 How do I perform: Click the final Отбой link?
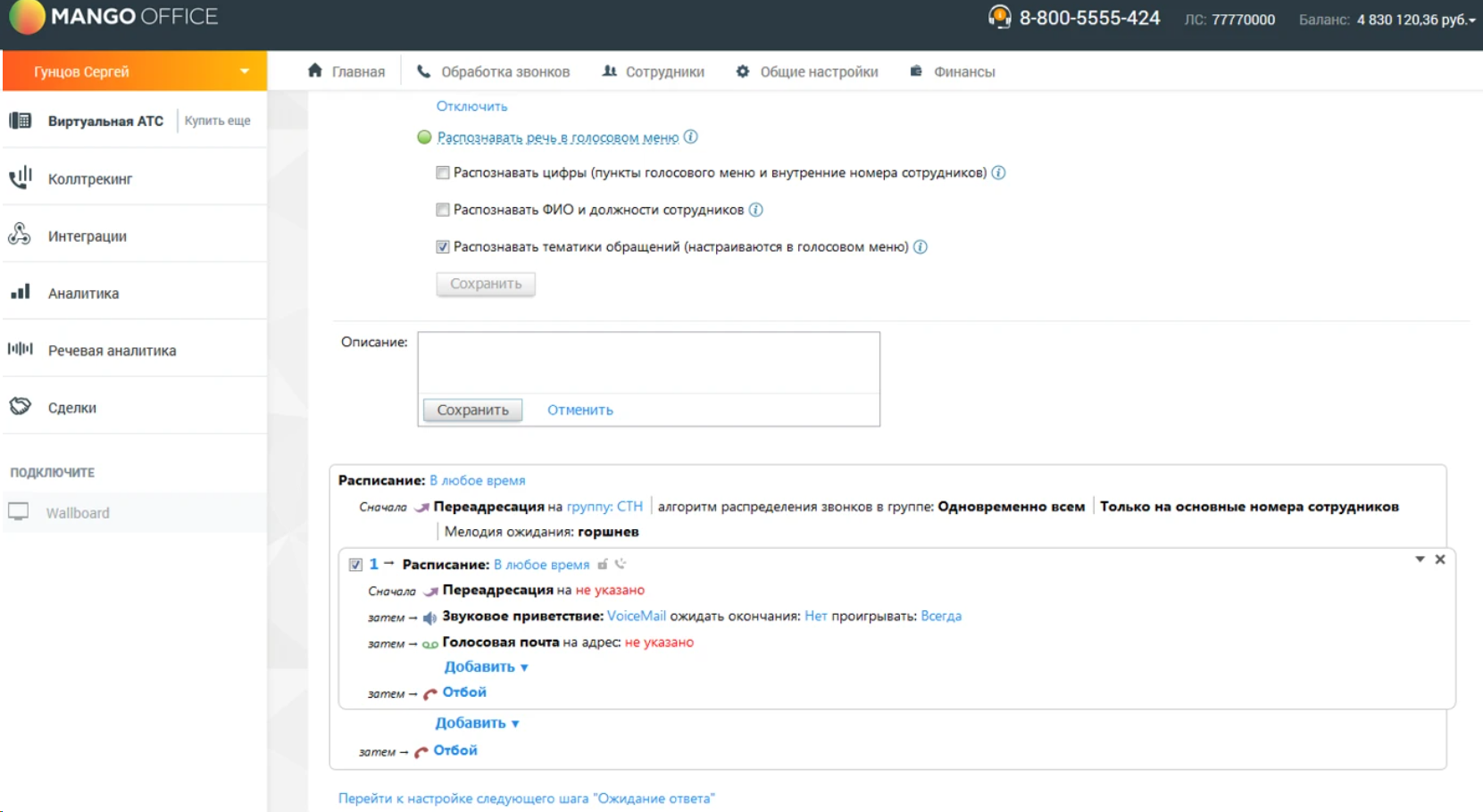pos(455,750)
